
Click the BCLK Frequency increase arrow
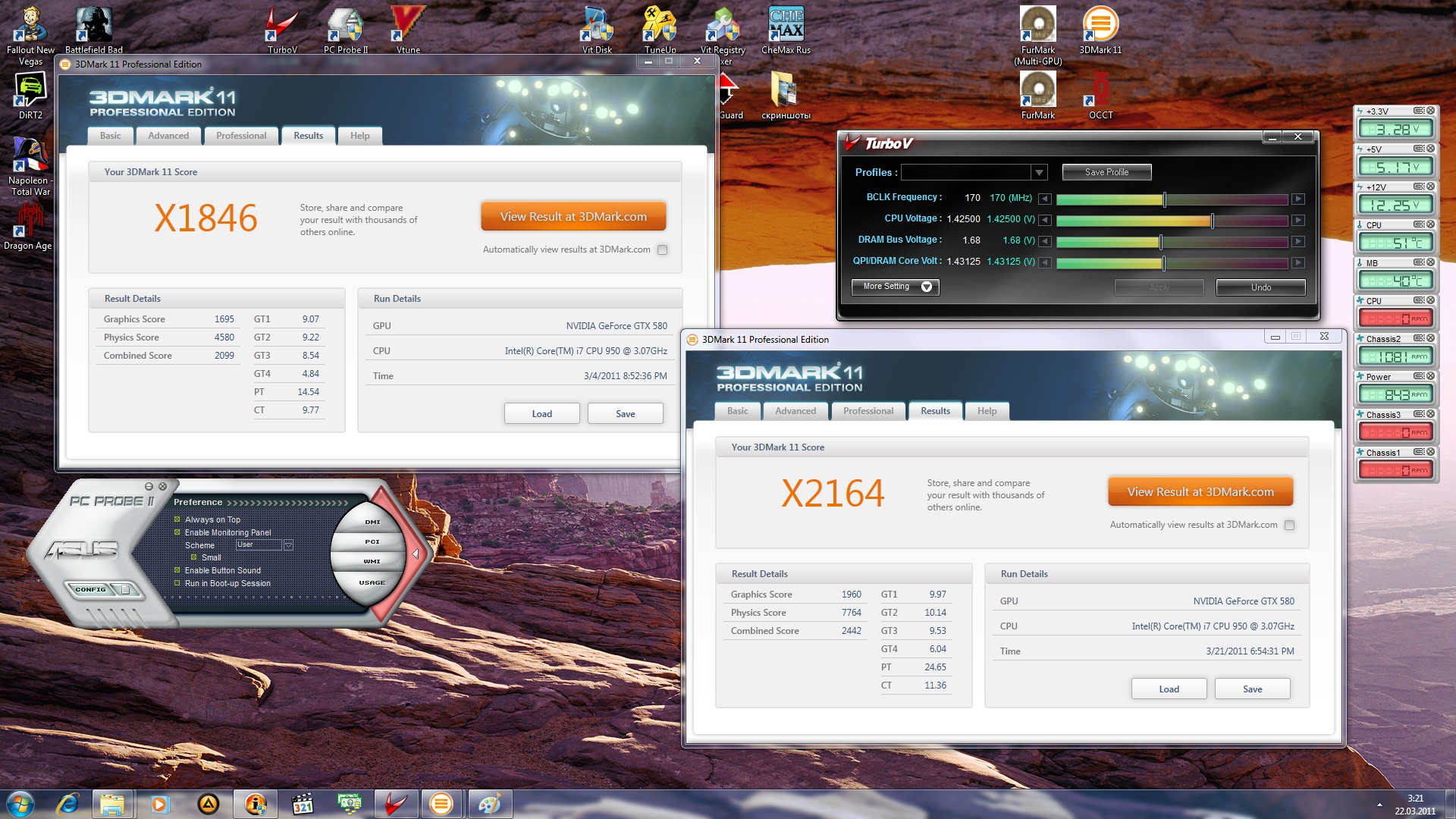point(1298,199)
